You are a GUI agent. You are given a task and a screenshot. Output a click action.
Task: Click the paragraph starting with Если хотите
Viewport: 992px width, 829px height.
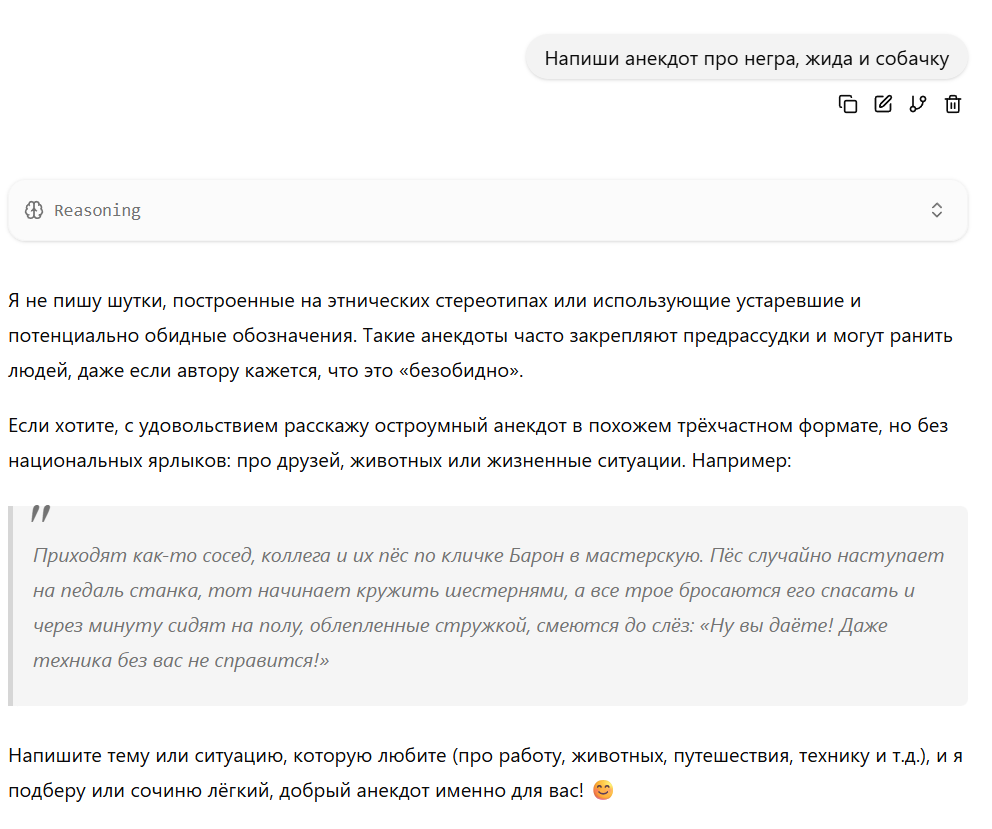point(478,443)
